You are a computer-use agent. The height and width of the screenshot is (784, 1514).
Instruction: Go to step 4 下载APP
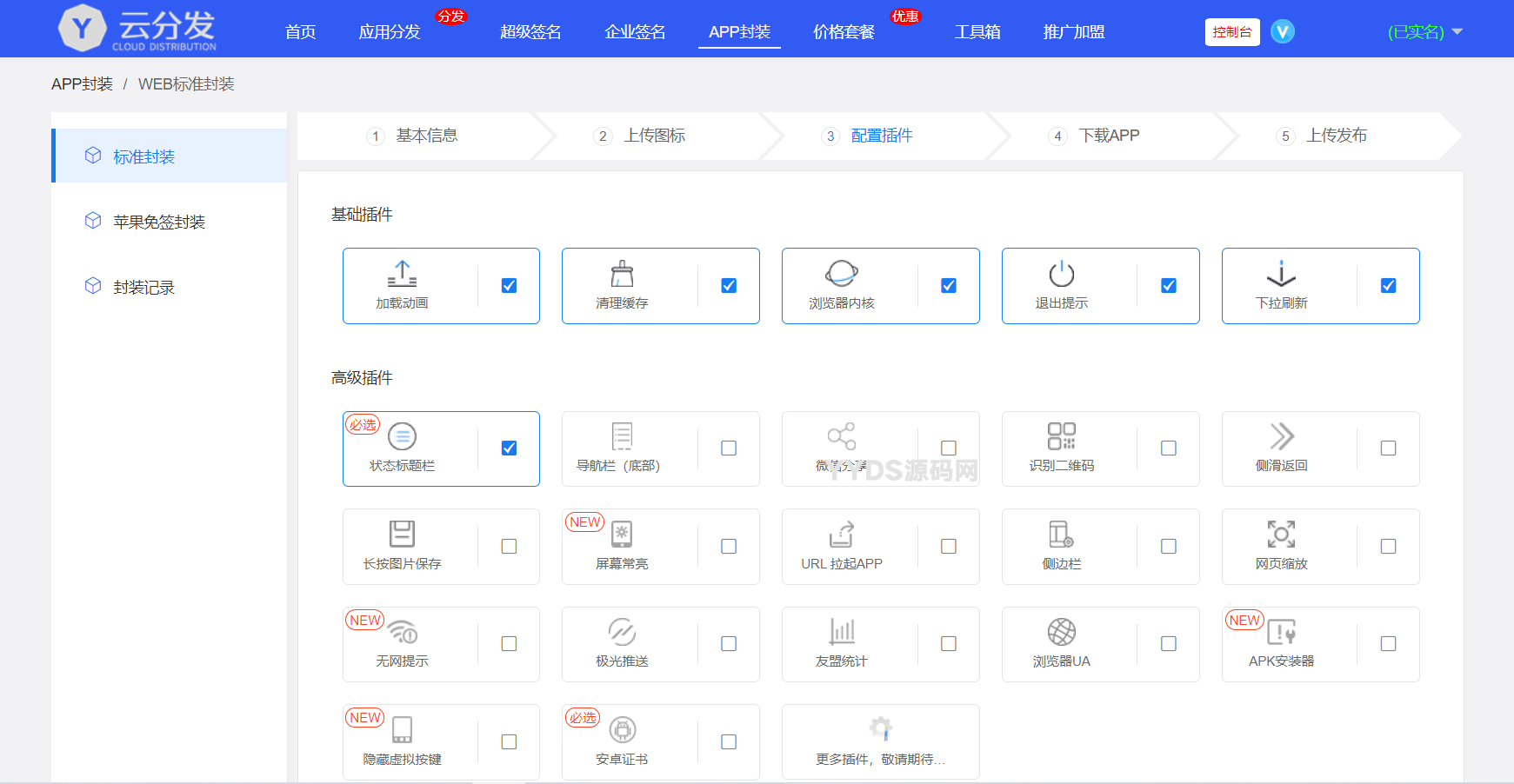click(1095, 136)
